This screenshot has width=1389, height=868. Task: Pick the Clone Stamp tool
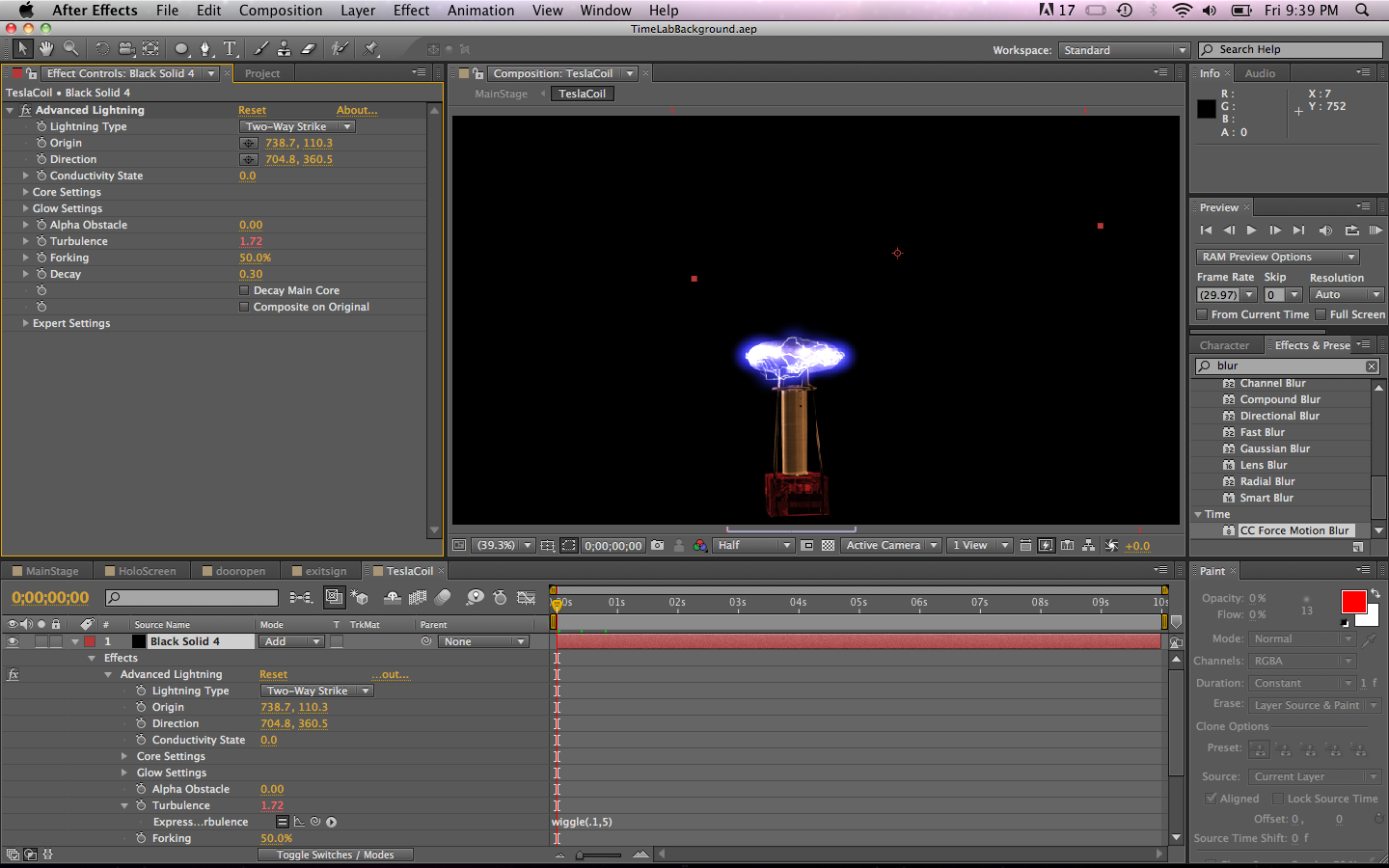285,48
